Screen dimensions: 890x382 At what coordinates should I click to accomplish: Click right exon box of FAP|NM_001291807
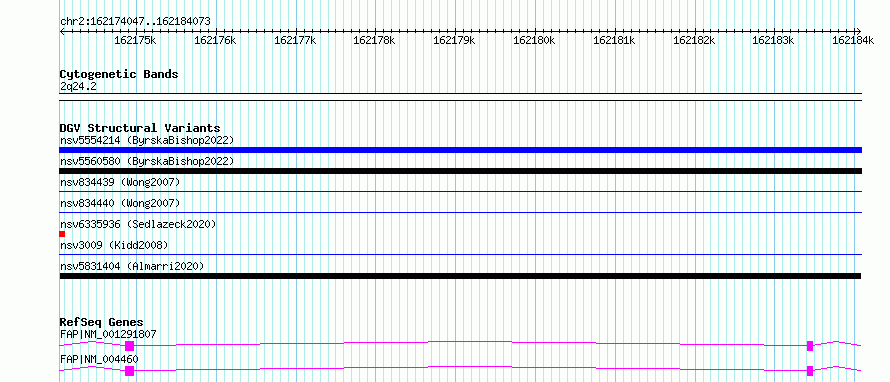click(810, 346)
